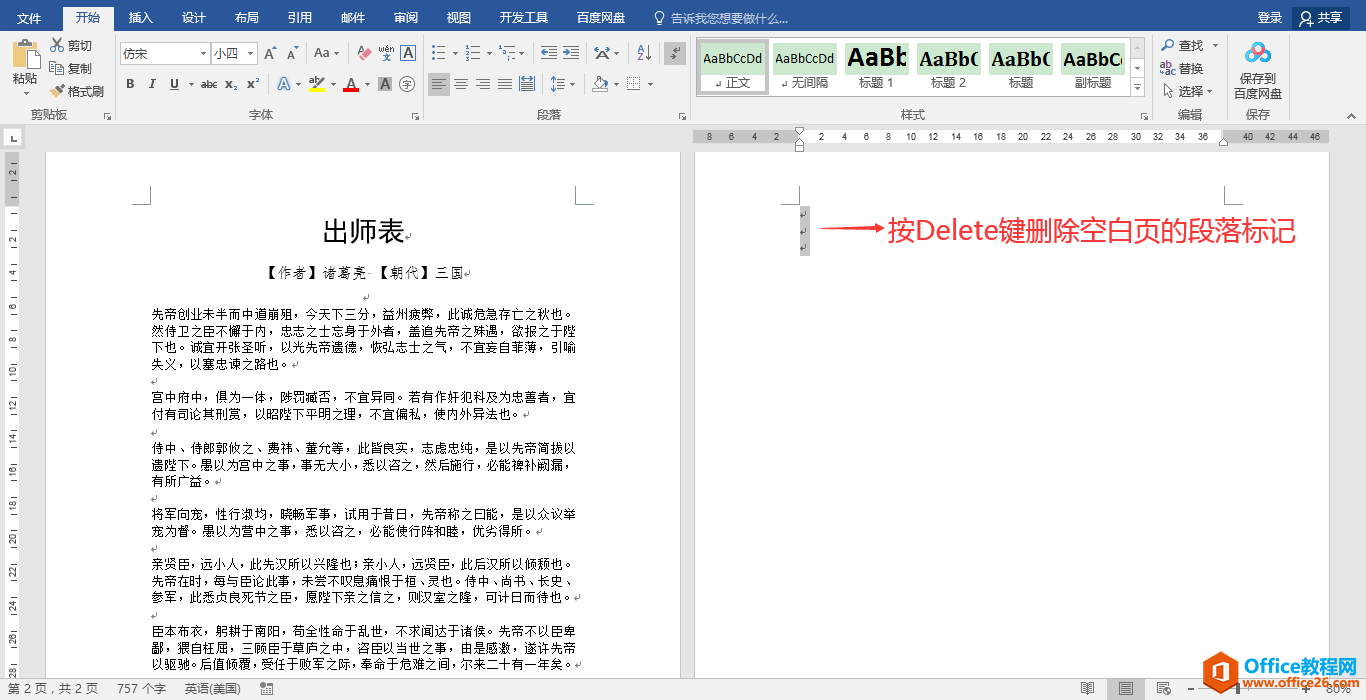Open the 视图 (View) tab
Image resolution: width=1366 pixels, height=700 pixels.
(x=458, y=18)
